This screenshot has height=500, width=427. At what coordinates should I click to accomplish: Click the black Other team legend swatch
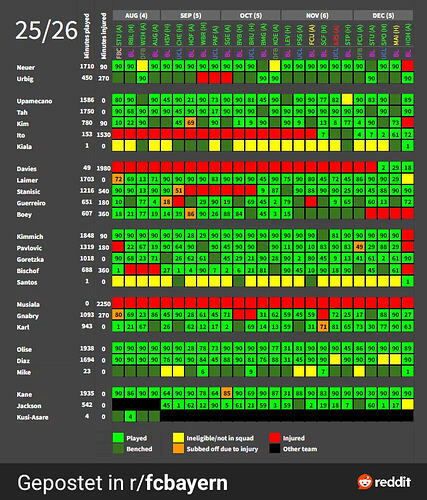(275, 449)
